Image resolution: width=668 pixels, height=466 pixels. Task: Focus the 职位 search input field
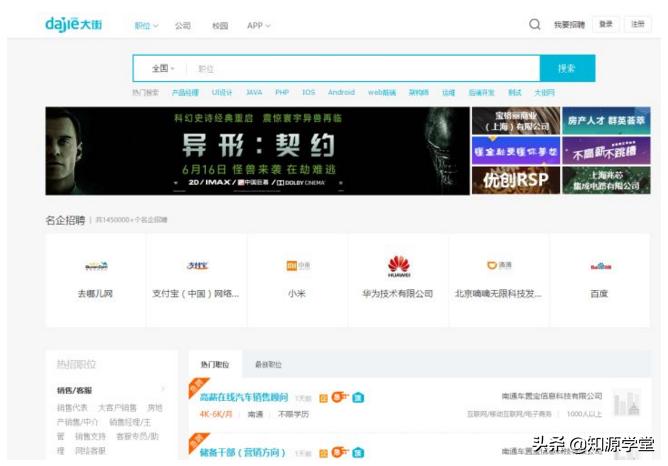(364, 69)
